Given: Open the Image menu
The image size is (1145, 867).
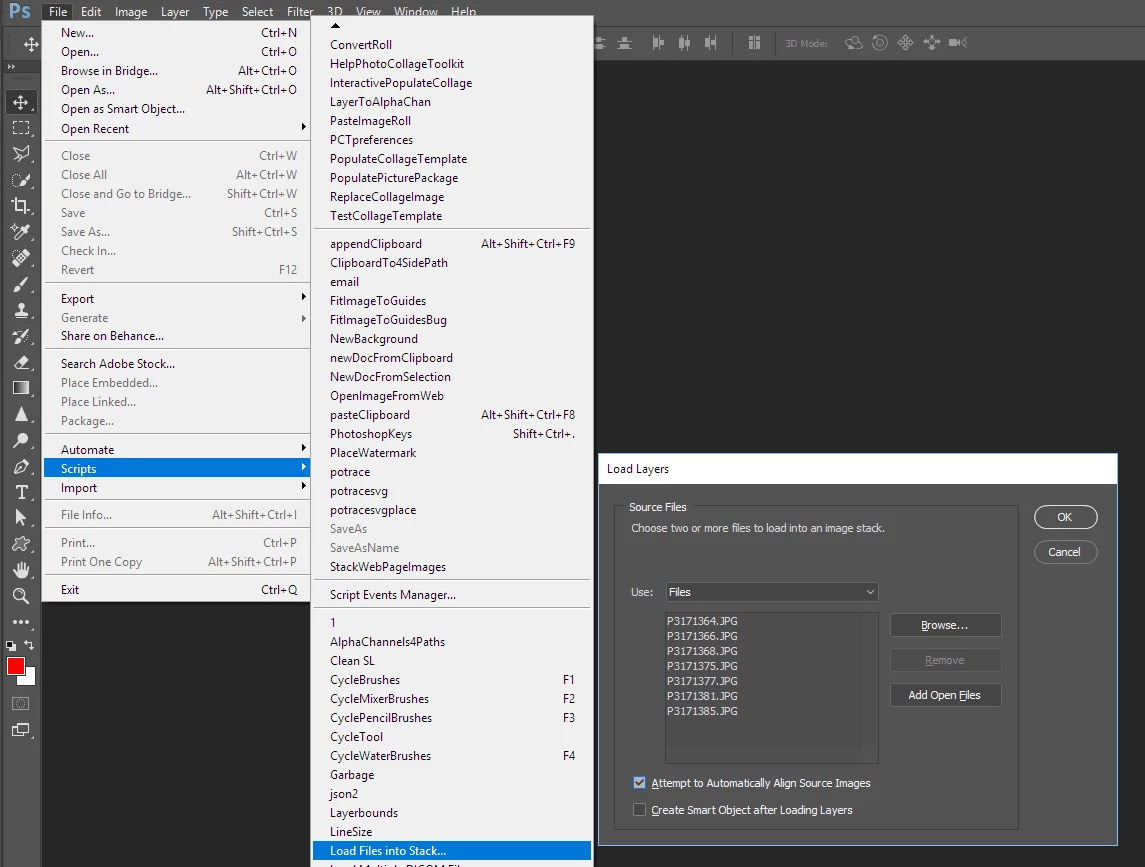Looking at the screenshot, I should tap(131, 12).
